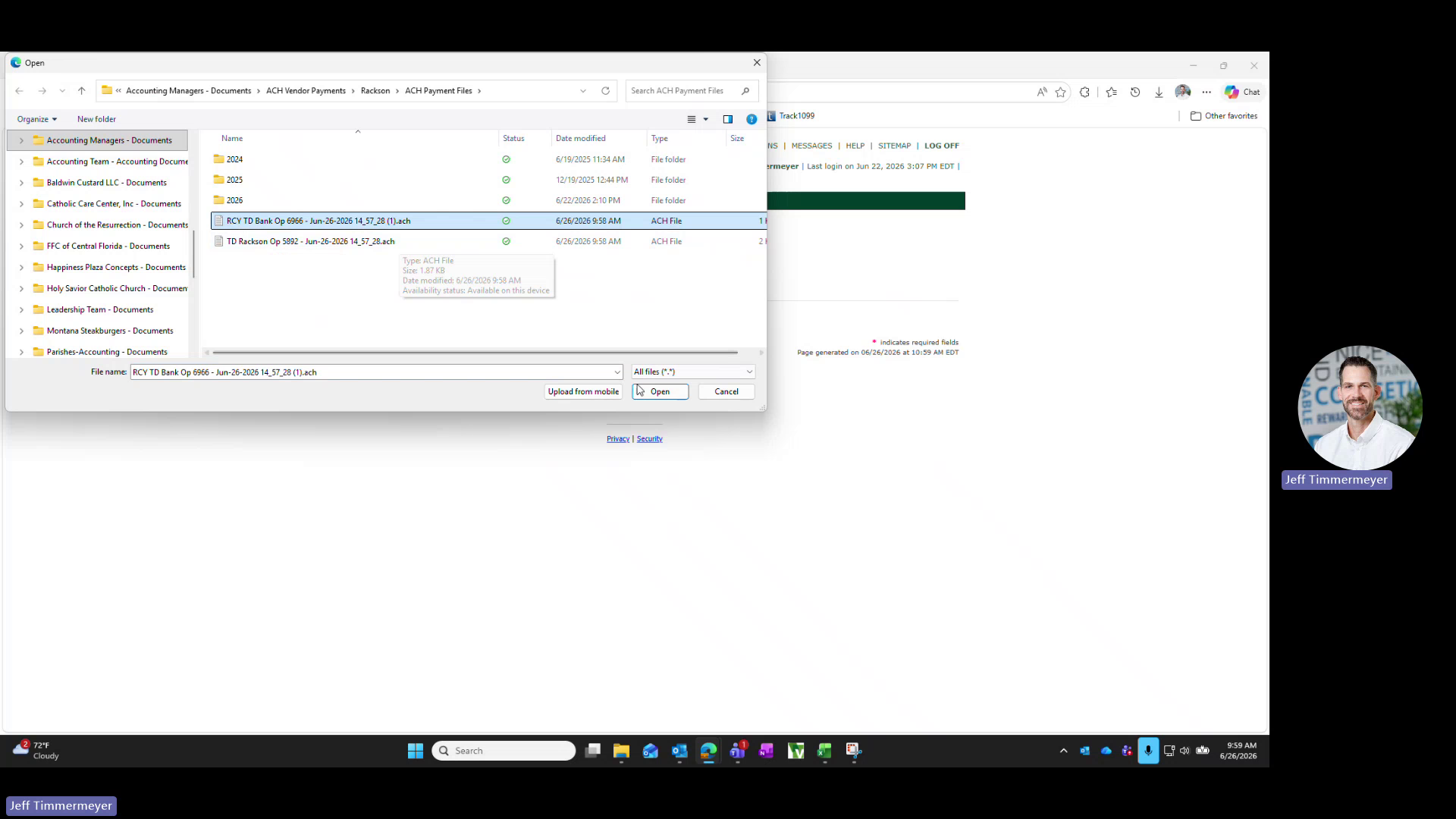Open Edge downloads icon
Screen dimensions: 1456x819
coord(1159,93)
